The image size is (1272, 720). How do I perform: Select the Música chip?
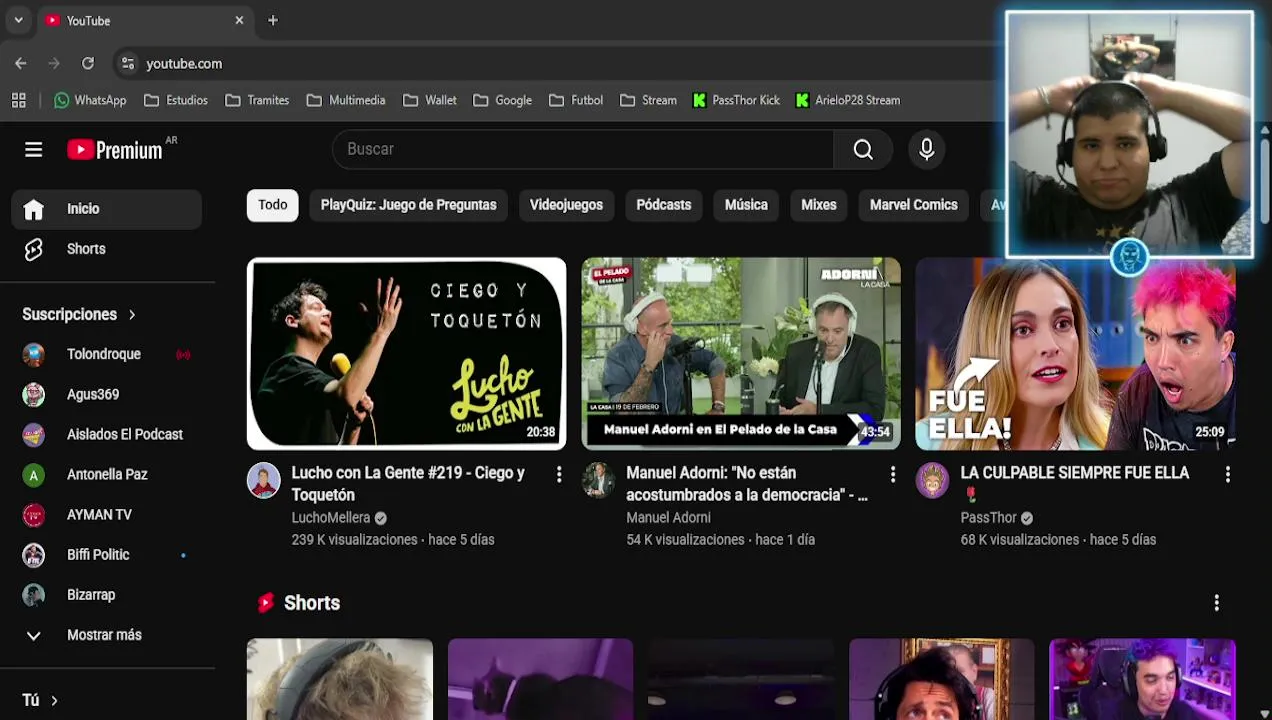746,205
